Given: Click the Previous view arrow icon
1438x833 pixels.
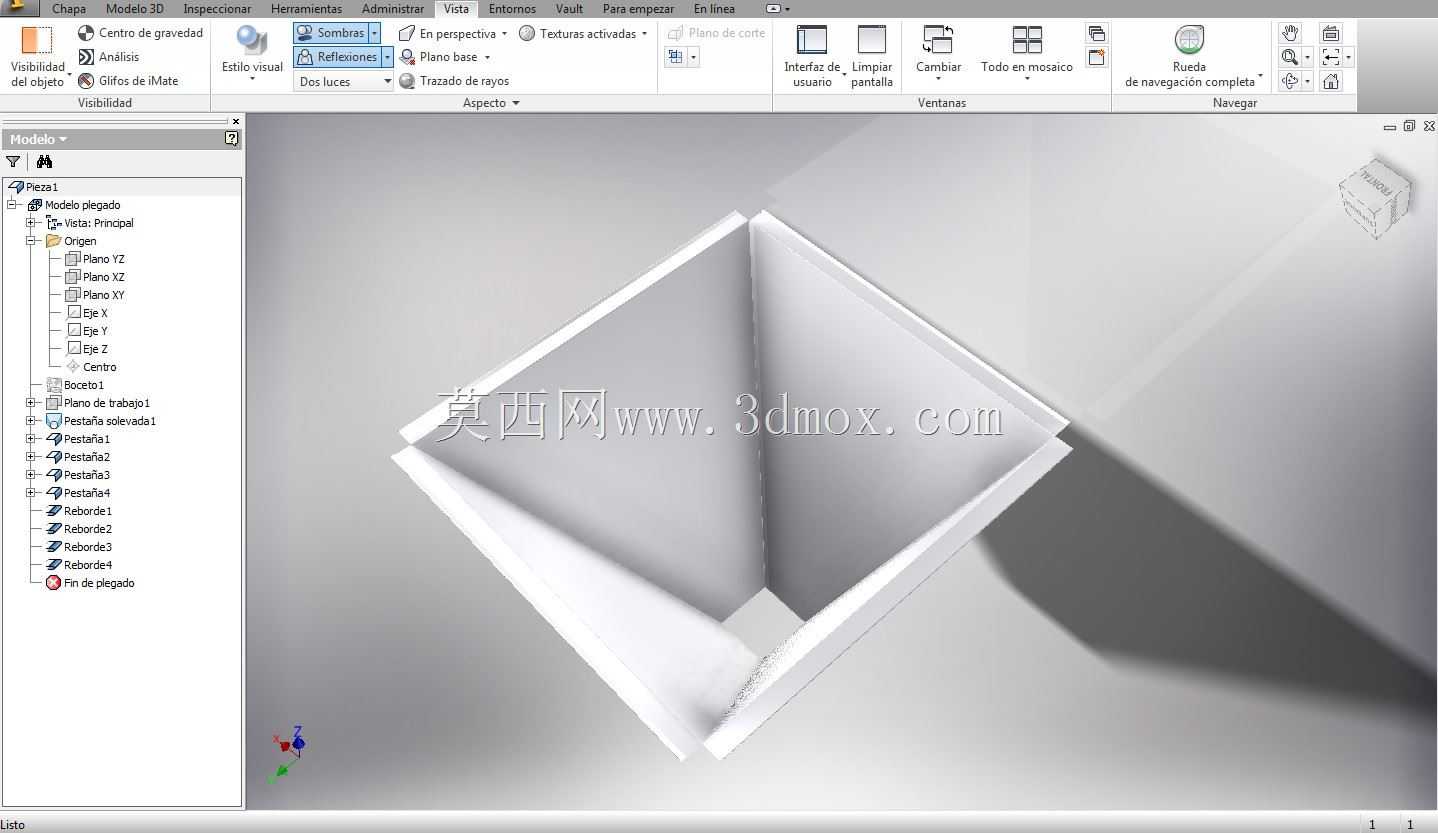Looking at the screenshot, I should pyautogui.click(x=1330, y=57).
